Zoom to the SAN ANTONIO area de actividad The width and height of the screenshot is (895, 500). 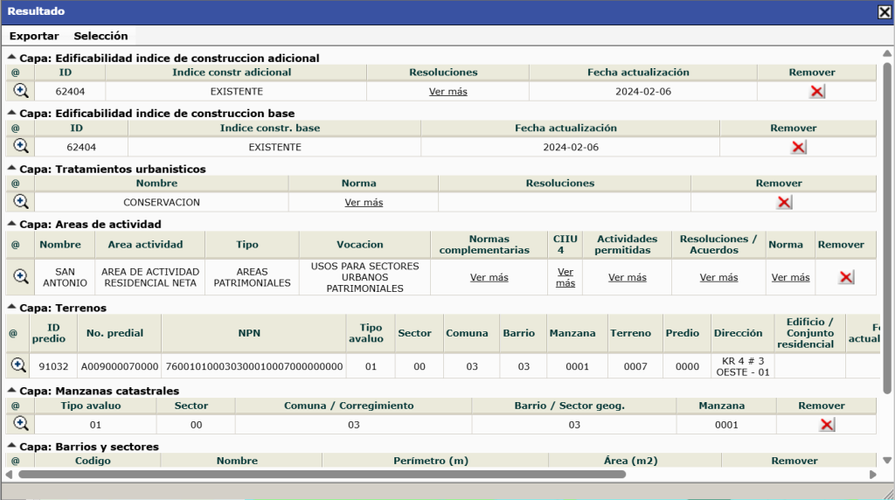click(x=21, y=277)
